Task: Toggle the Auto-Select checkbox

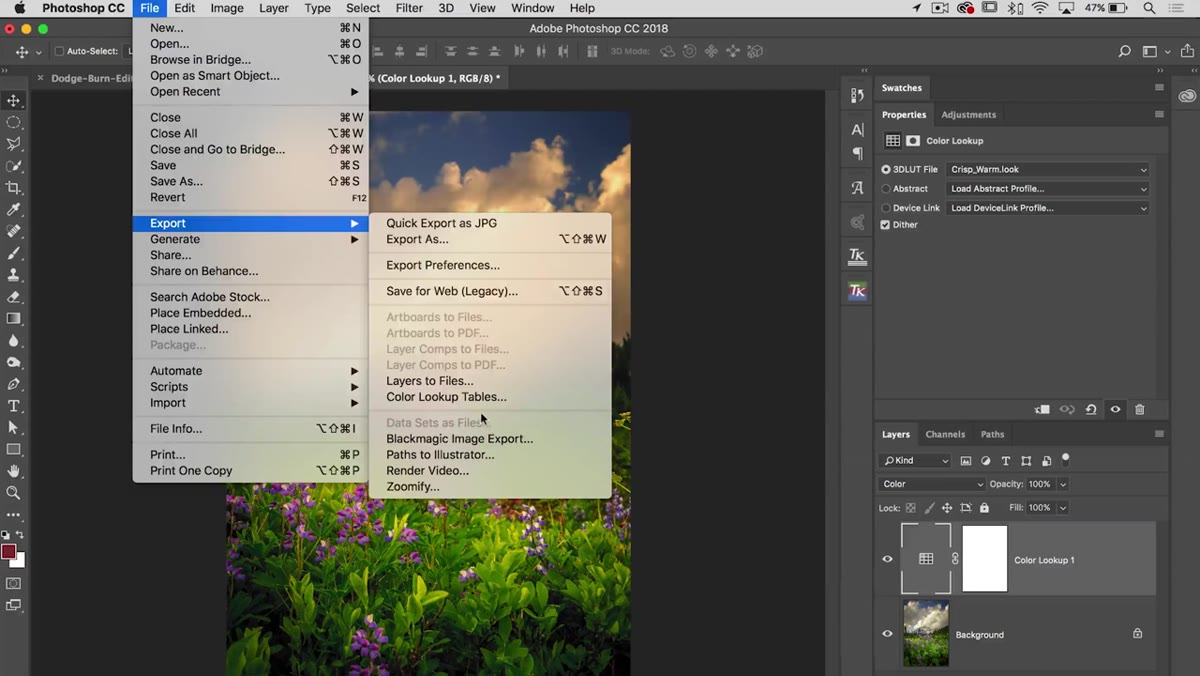Action: coord(59,52)
